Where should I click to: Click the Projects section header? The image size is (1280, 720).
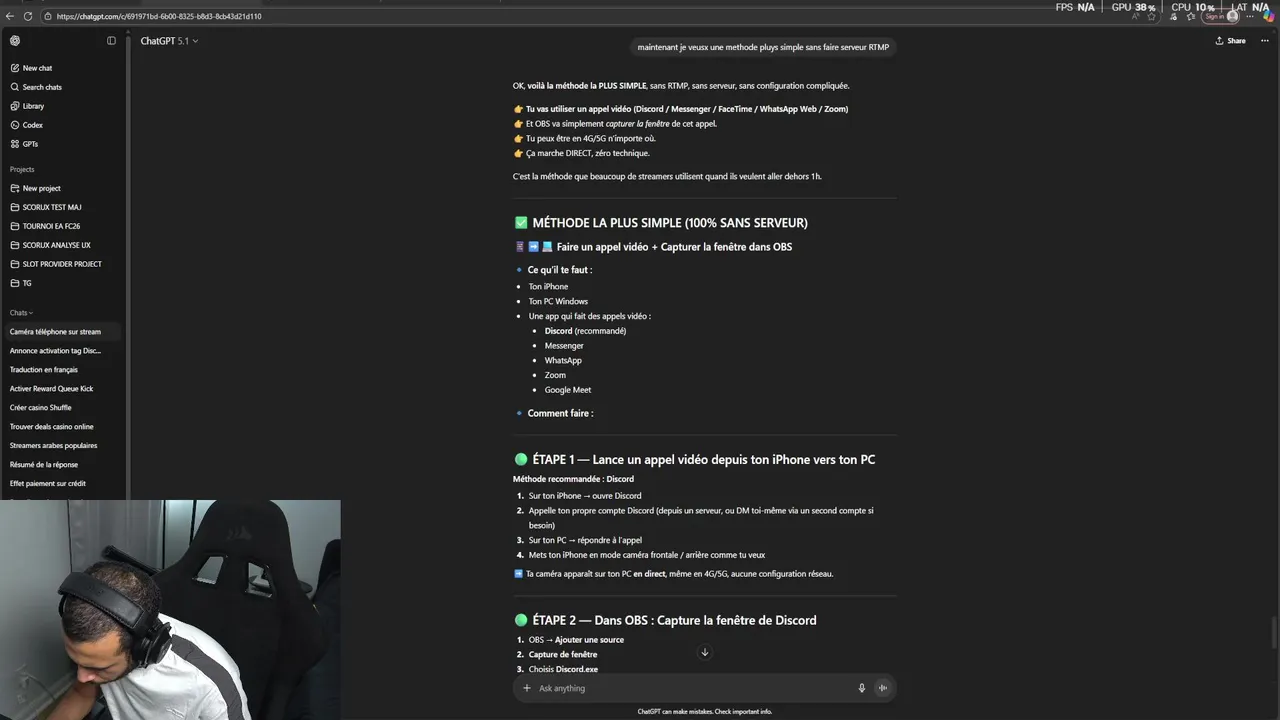tap(22, 170)
